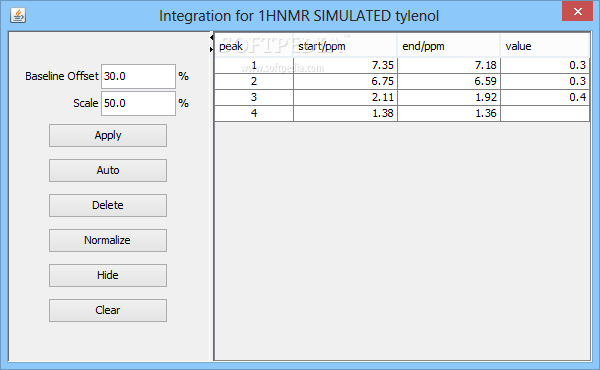Image resolution: width=600 pixels, height=370 pixels.
Task: Click the Hide button
Action: [x=108, y=275]
